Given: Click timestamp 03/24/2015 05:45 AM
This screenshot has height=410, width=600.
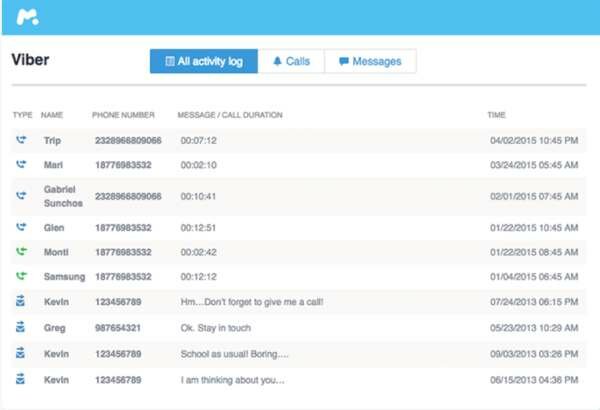Looking at the screenshot, I should [534, 165].
